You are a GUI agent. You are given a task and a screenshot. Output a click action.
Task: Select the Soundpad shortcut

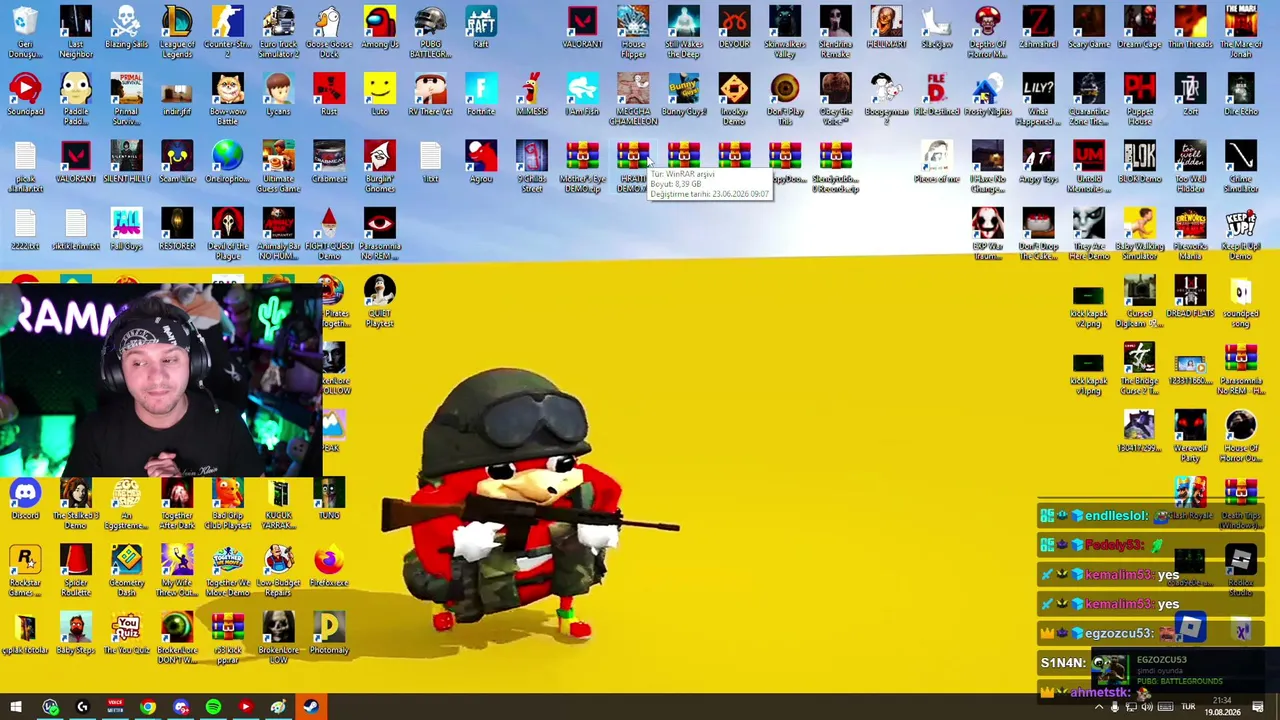click(25, 95)
